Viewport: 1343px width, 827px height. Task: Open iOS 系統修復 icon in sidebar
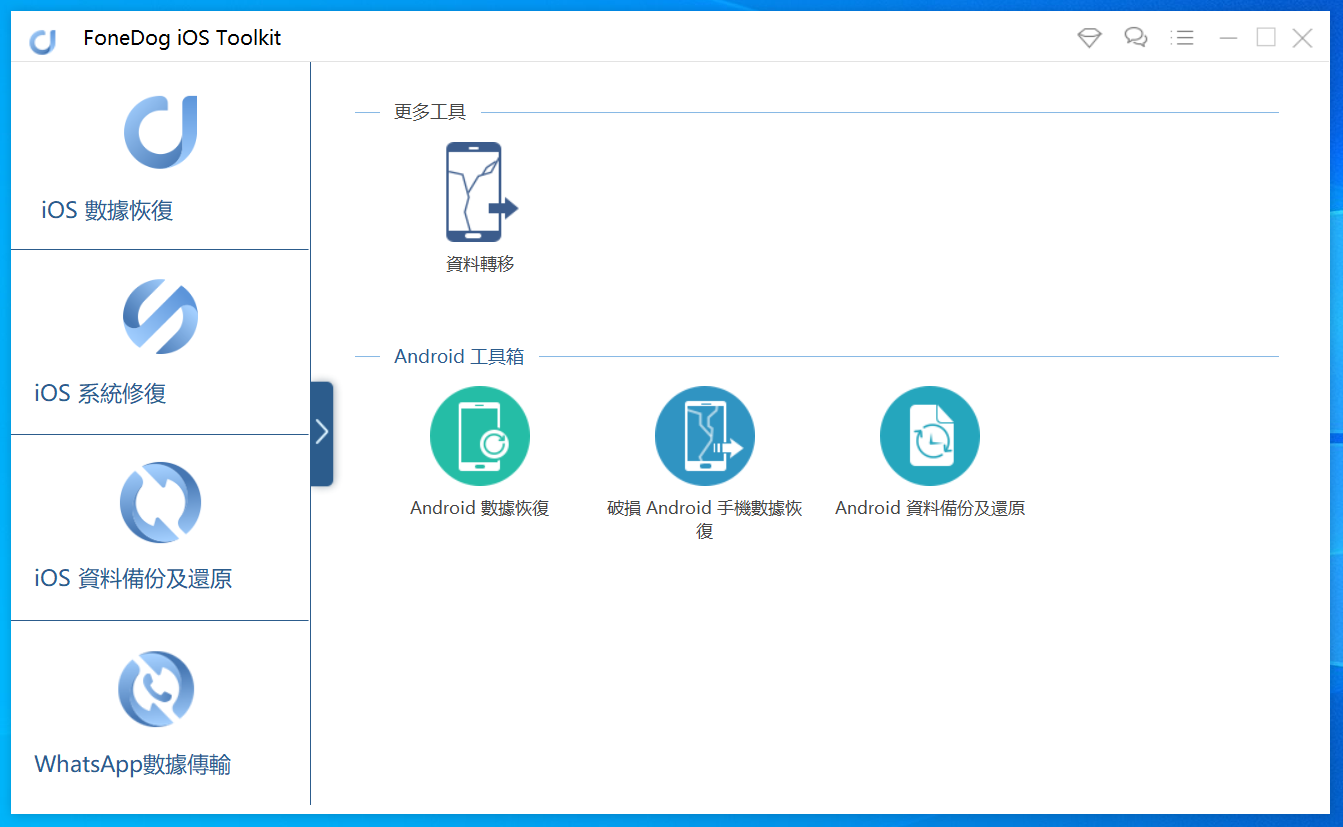click(x=160, y=316)
